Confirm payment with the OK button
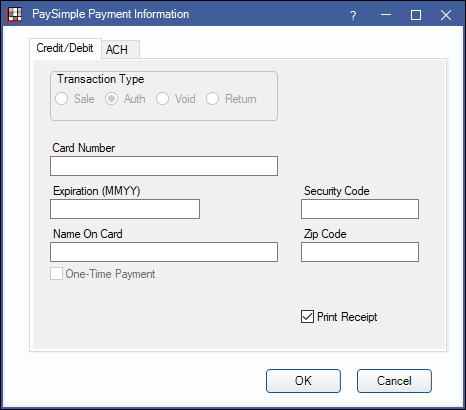 303,381
